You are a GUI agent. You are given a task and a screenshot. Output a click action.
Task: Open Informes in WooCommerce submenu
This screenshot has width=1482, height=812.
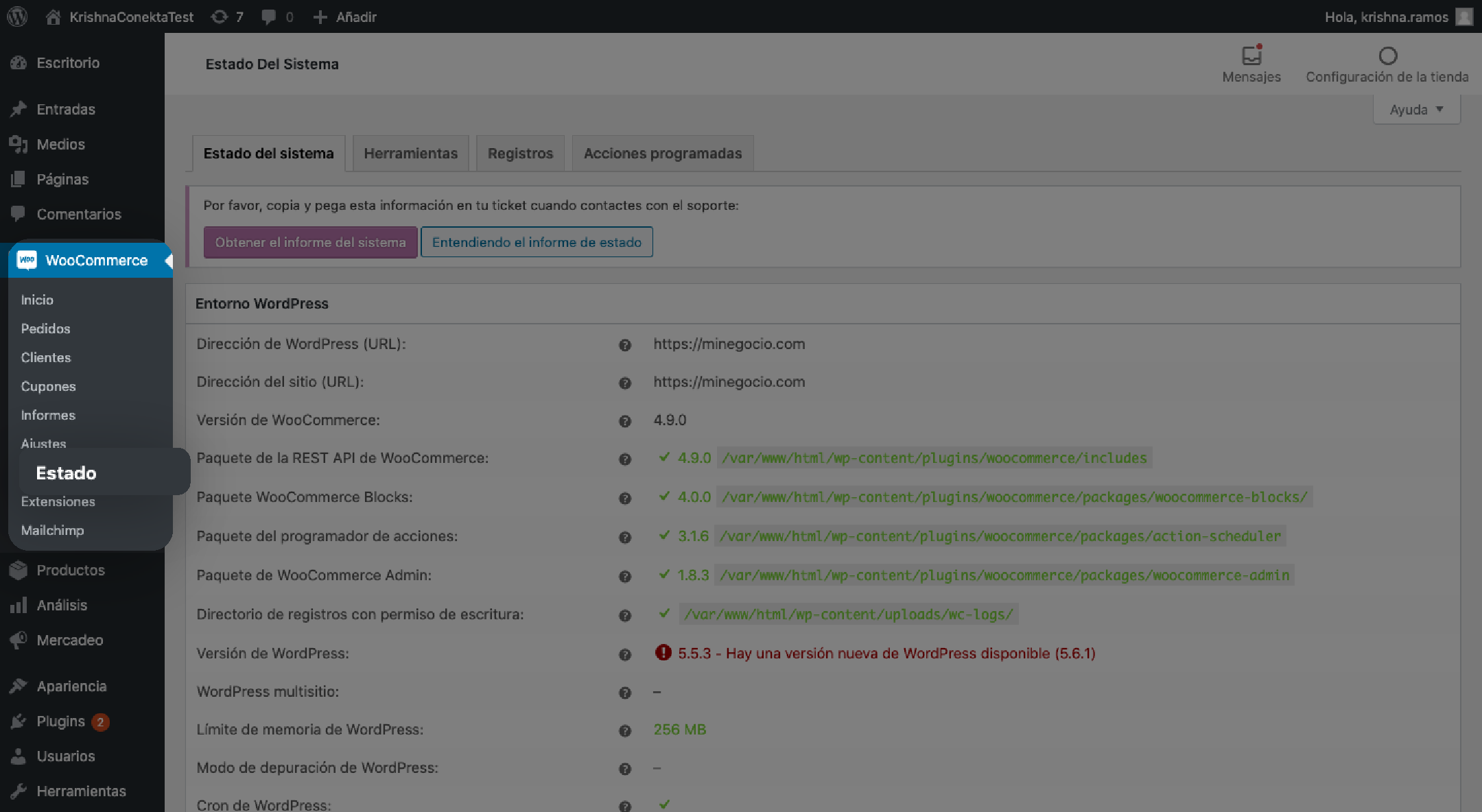48,415
